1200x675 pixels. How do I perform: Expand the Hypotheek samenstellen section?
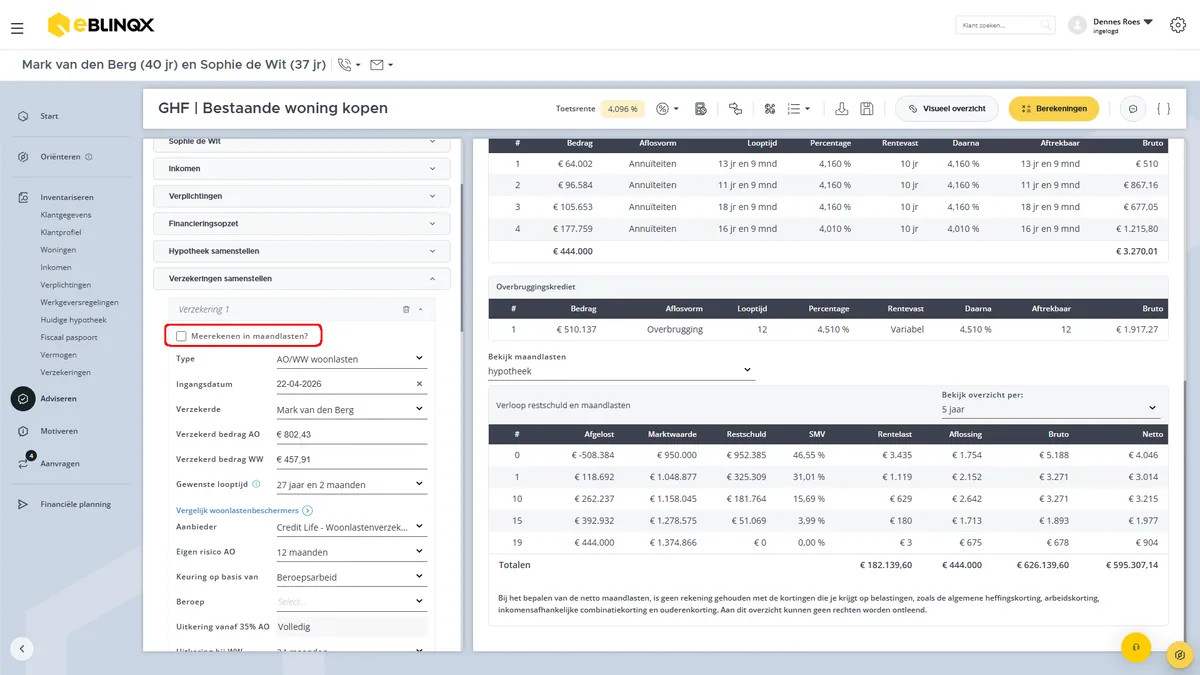[302, 251]
